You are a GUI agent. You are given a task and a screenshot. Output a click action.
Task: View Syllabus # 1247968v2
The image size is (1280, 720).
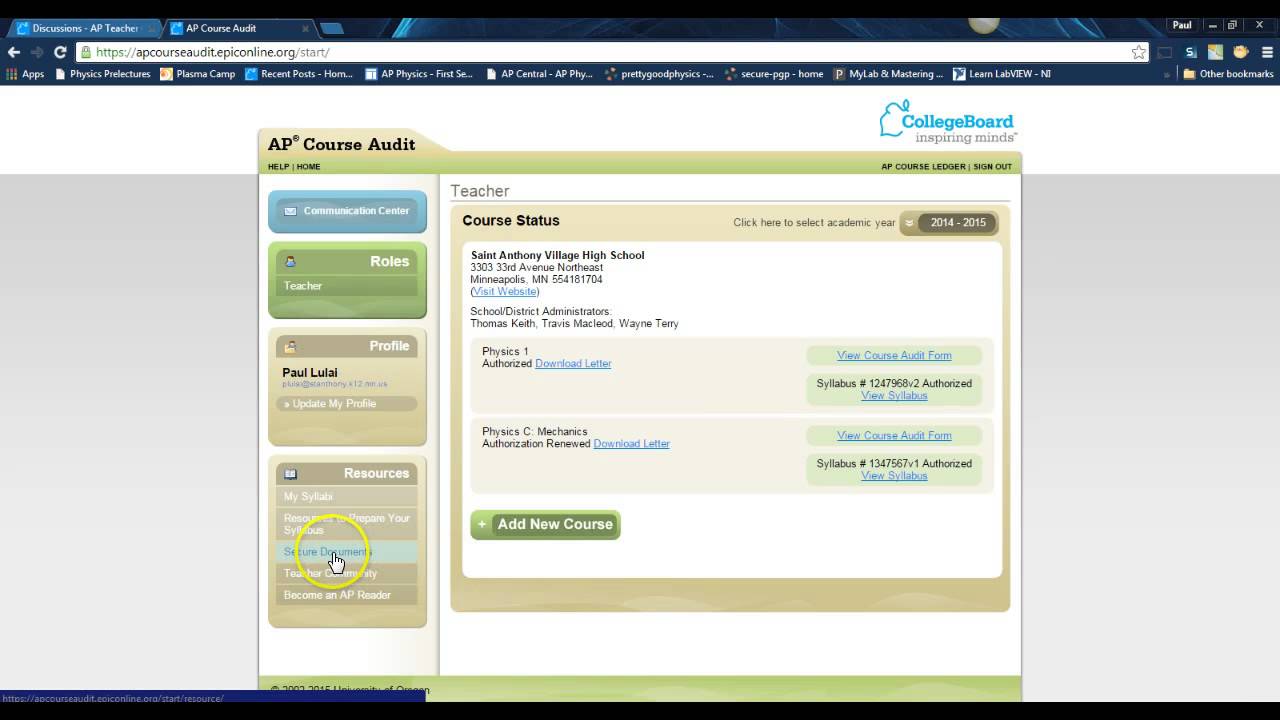pyautogui.click(x=894, y=396)
